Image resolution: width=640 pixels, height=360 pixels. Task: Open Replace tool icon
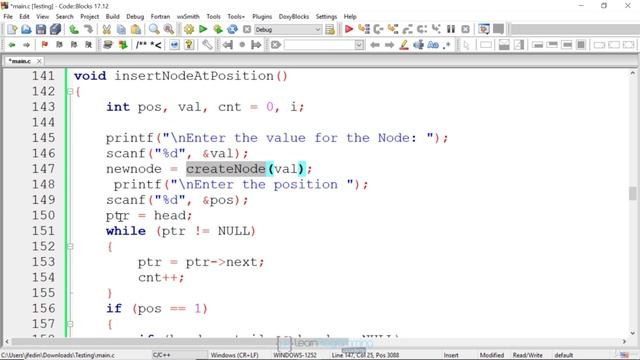coord(169,29)
